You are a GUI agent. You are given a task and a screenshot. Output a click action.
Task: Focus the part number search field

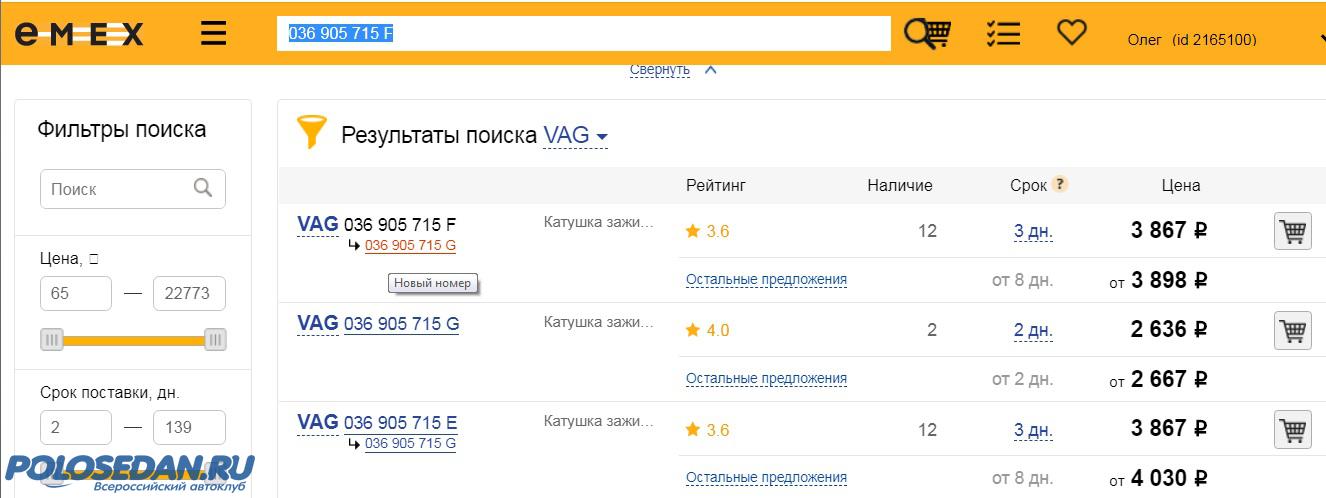click(x=583, y=33)
